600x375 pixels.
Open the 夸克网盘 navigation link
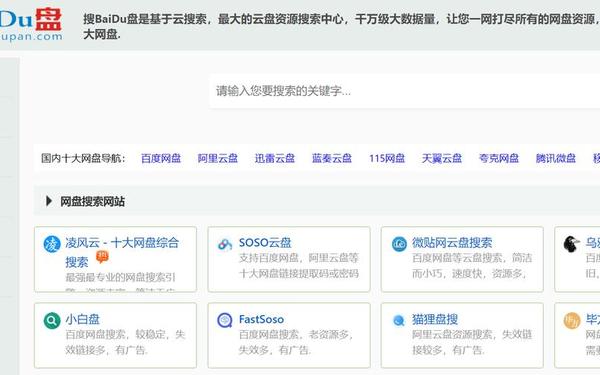tap(499, 158)
